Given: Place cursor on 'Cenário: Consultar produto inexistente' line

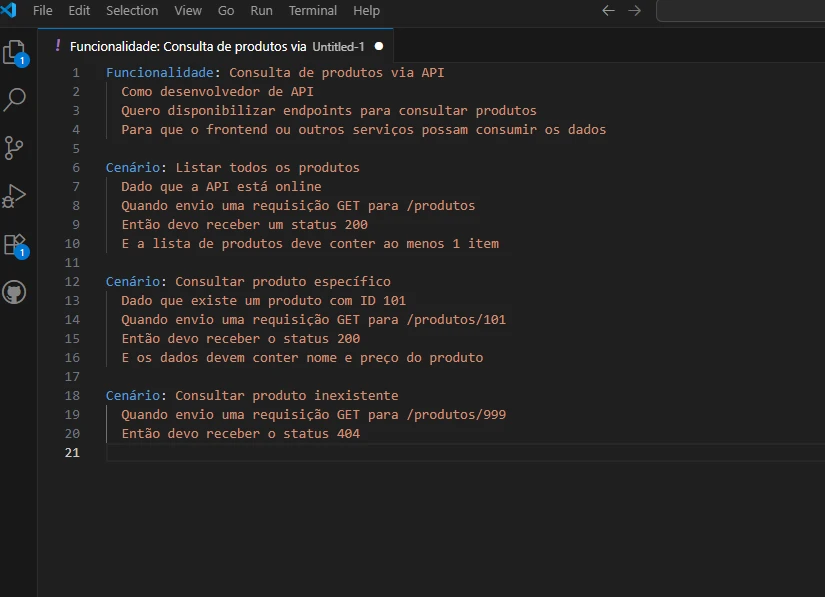Looking at the screenshot, I should pos(252,396).
